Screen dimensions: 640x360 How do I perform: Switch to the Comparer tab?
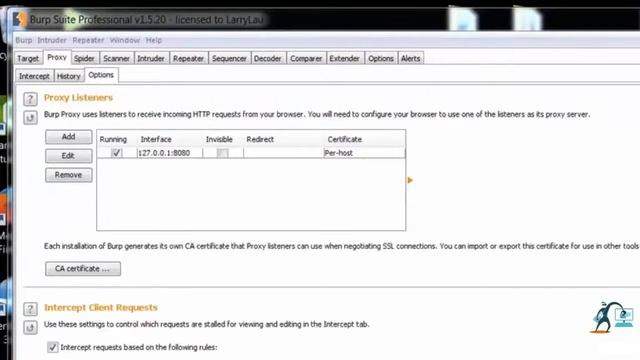click(306, 58)
